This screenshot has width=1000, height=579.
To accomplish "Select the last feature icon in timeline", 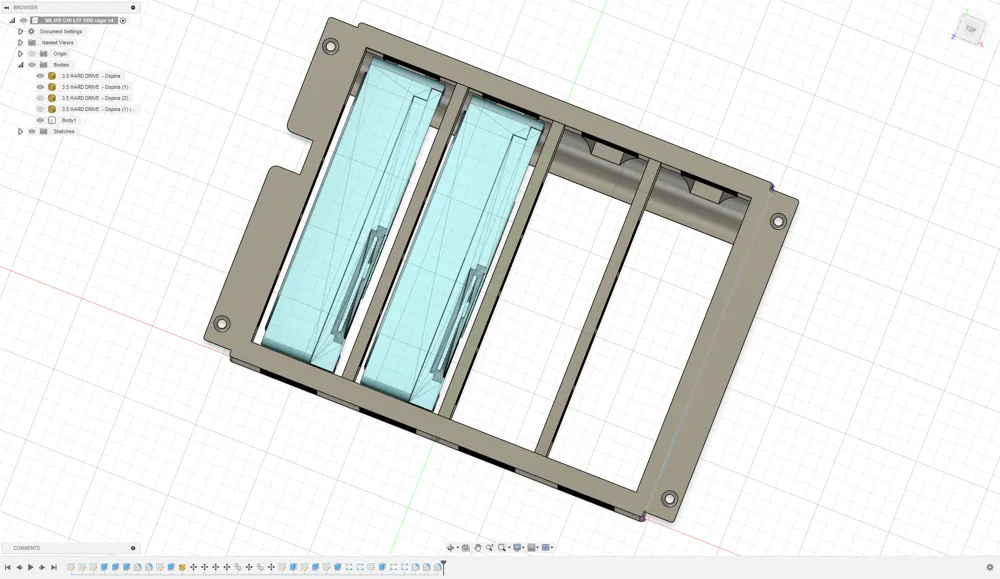I will 438,567.
